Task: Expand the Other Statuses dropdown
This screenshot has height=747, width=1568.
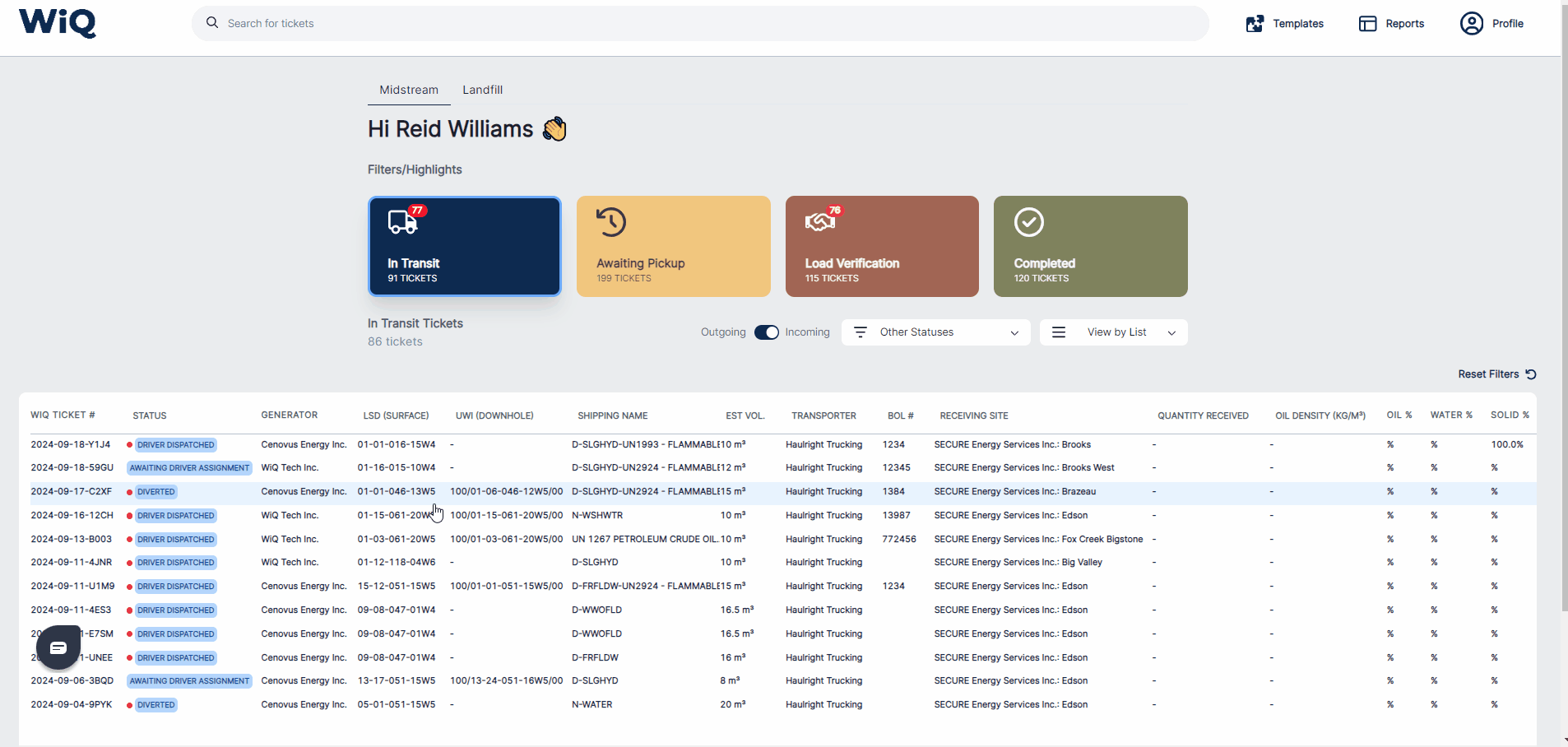Action: point(936,332)
